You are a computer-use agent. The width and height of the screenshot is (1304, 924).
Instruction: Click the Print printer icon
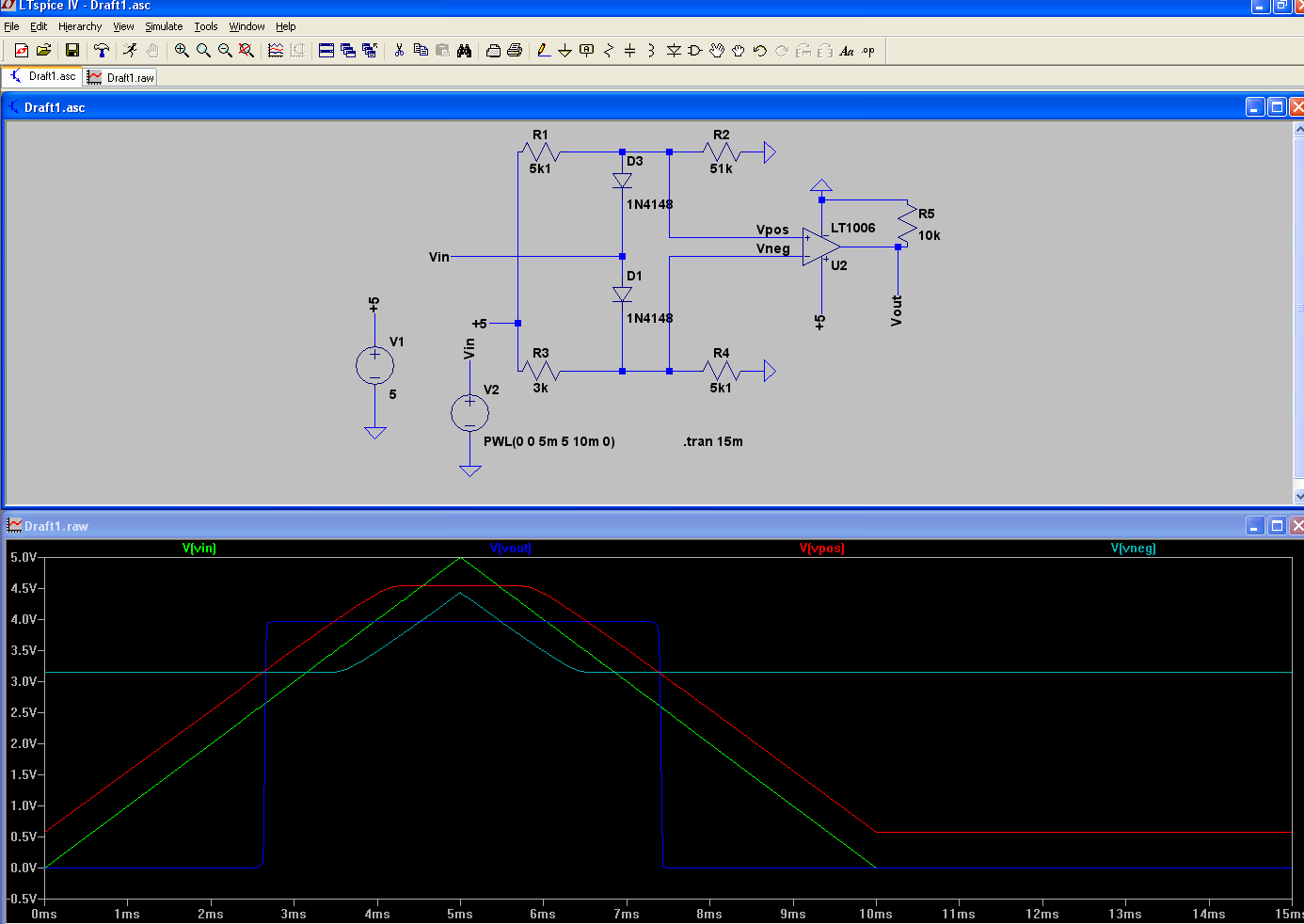pyautogui.click(x=515, y=51)
